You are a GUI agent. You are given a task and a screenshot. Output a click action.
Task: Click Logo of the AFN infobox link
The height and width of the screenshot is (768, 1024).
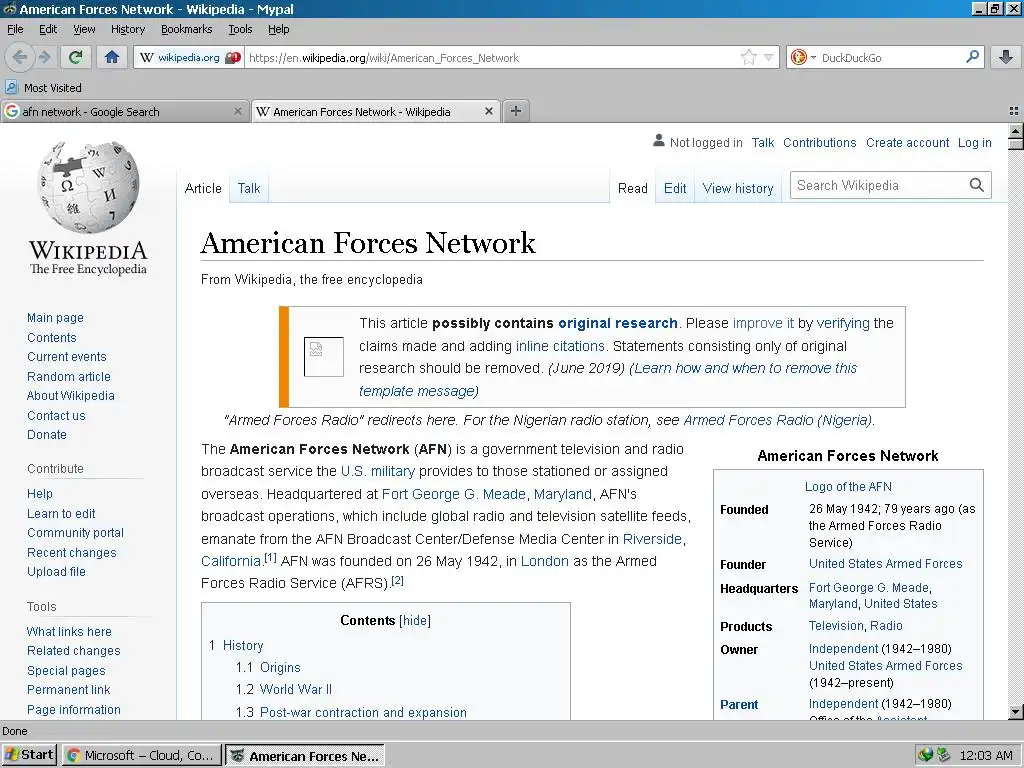[848, 487]
